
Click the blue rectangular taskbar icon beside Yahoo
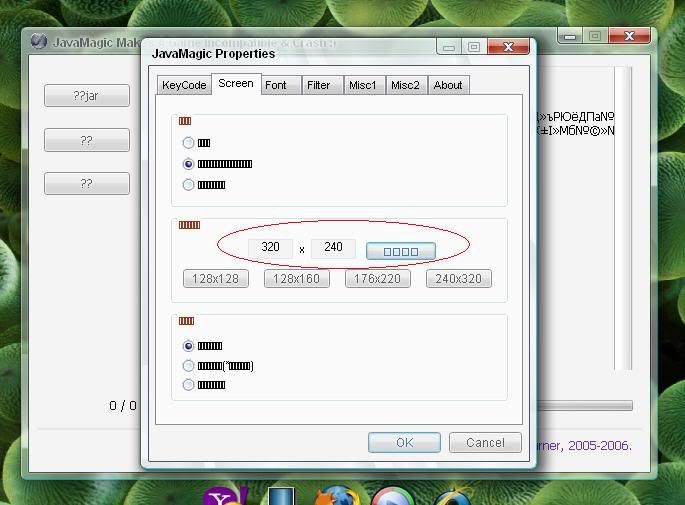tap(281, 497)
